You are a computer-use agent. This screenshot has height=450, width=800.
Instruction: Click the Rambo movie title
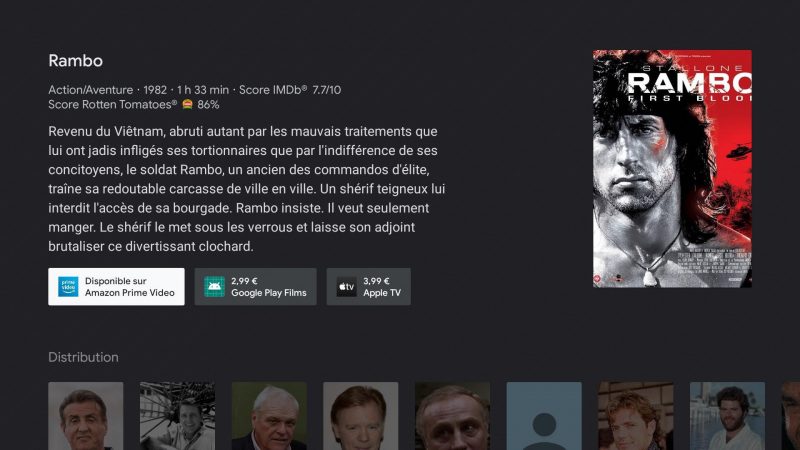[76, 61]
